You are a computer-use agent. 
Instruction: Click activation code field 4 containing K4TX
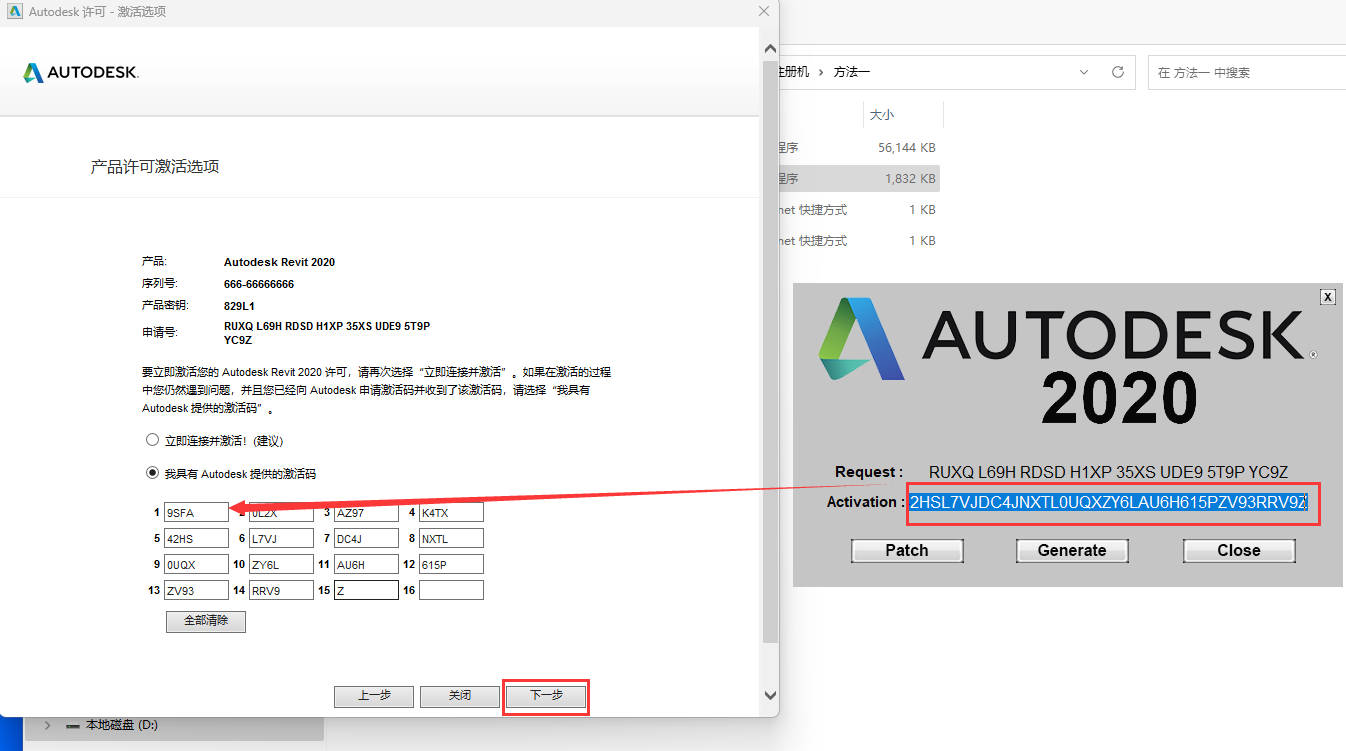pyautogui.click(x=451, y=512)
